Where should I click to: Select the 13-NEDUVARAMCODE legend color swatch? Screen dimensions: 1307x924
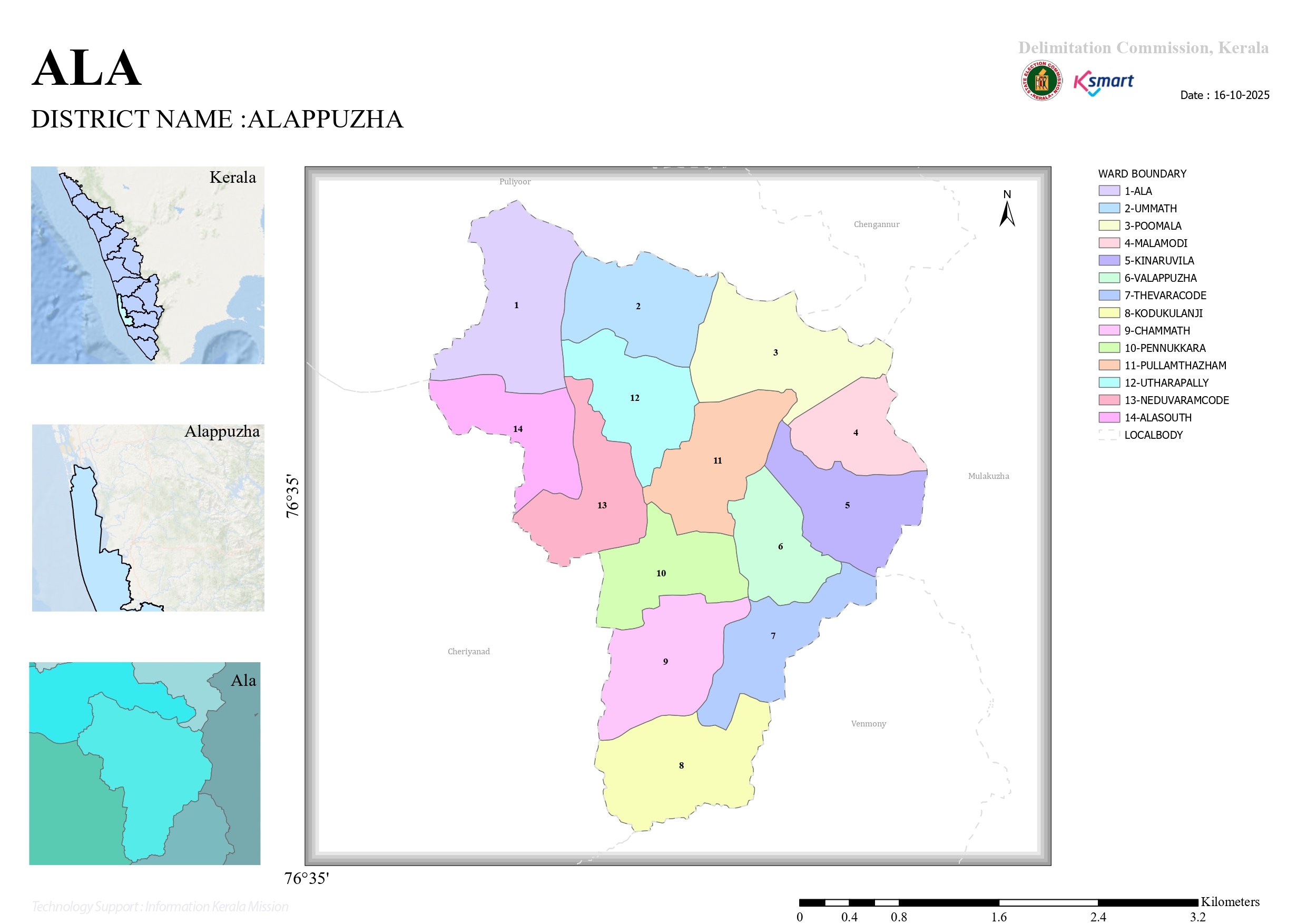(x=1109, y=400)
